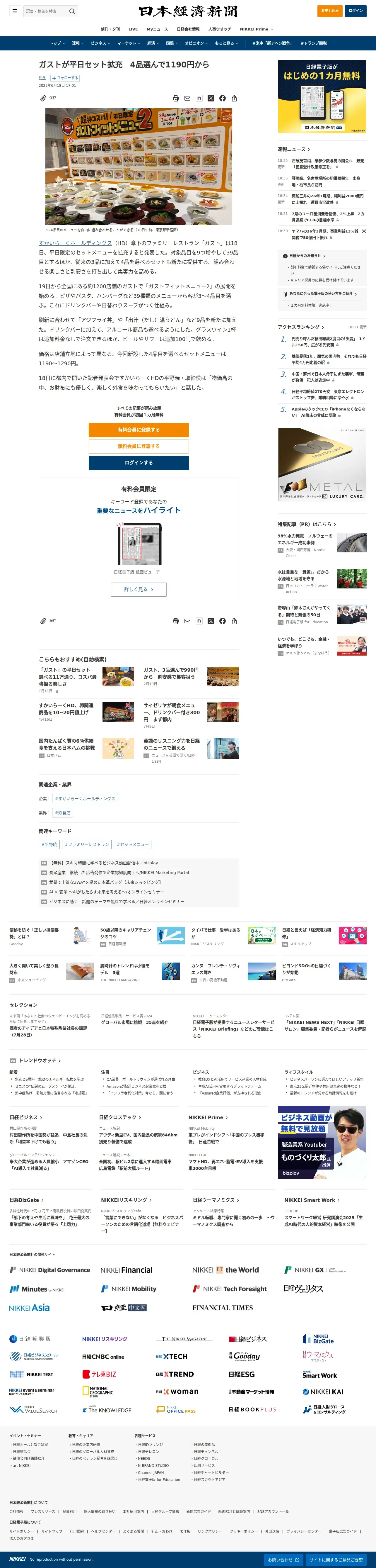376x1568 pixels.
Task: Expand the 速報 navigation dropdown
Action: 77,43
